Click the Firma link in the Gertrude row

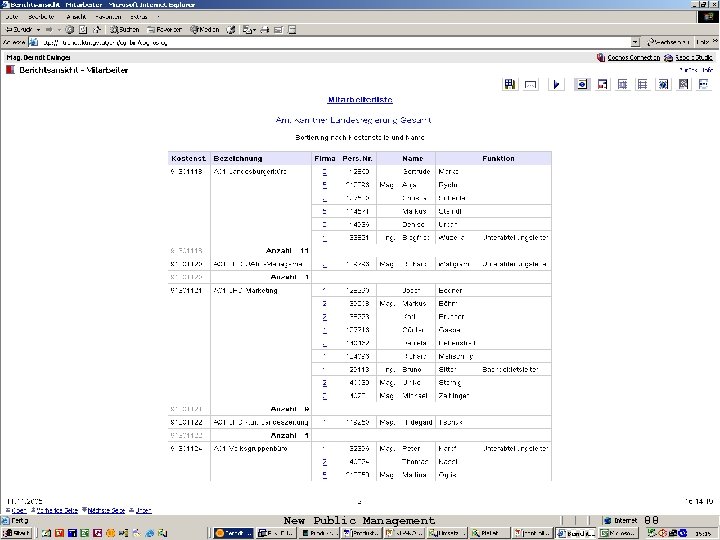325,172
